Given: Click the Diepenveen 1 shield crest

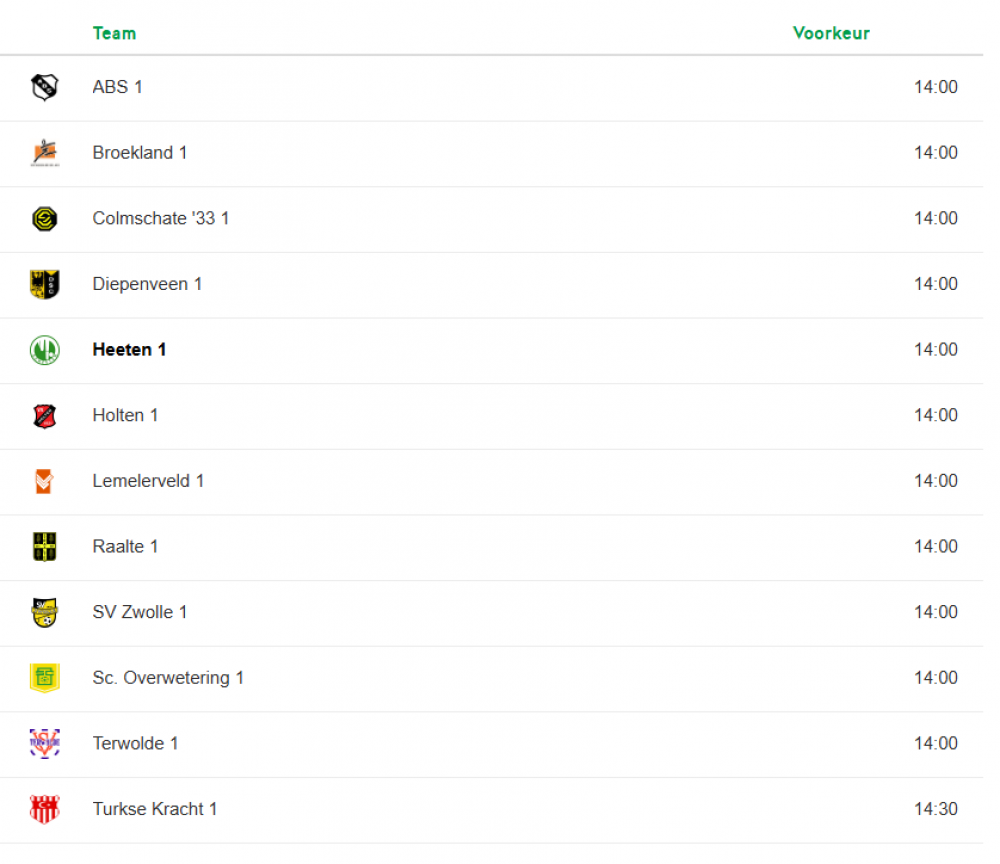Looking at the screenshot, I should pyautogui.click(x=45, y=284).
